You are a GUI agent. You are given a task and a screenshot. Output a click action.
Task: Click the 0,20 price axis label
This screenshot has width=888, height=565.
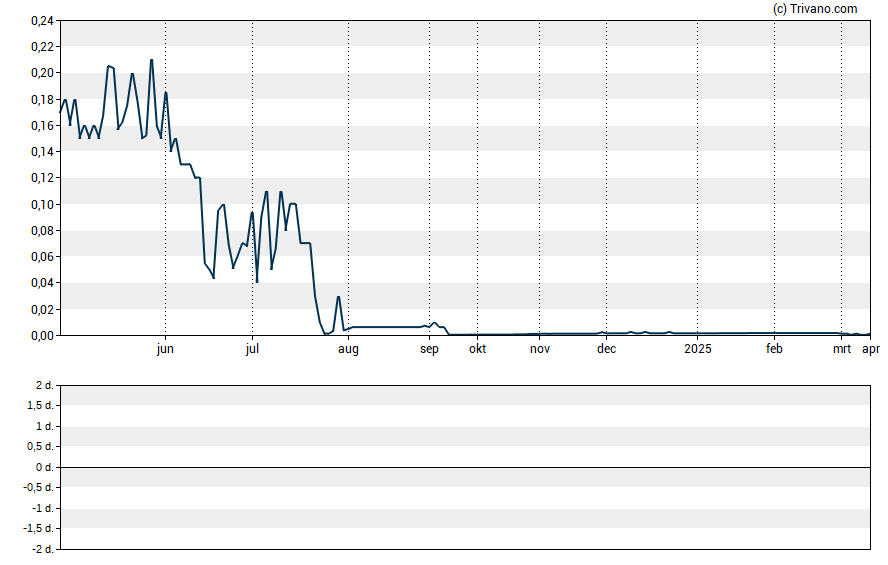[x=42, y=73]
